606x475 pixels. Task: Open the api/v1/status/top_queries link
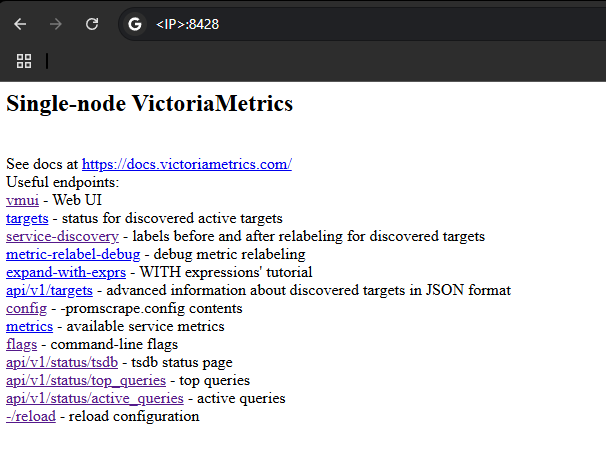pos(84,380)
